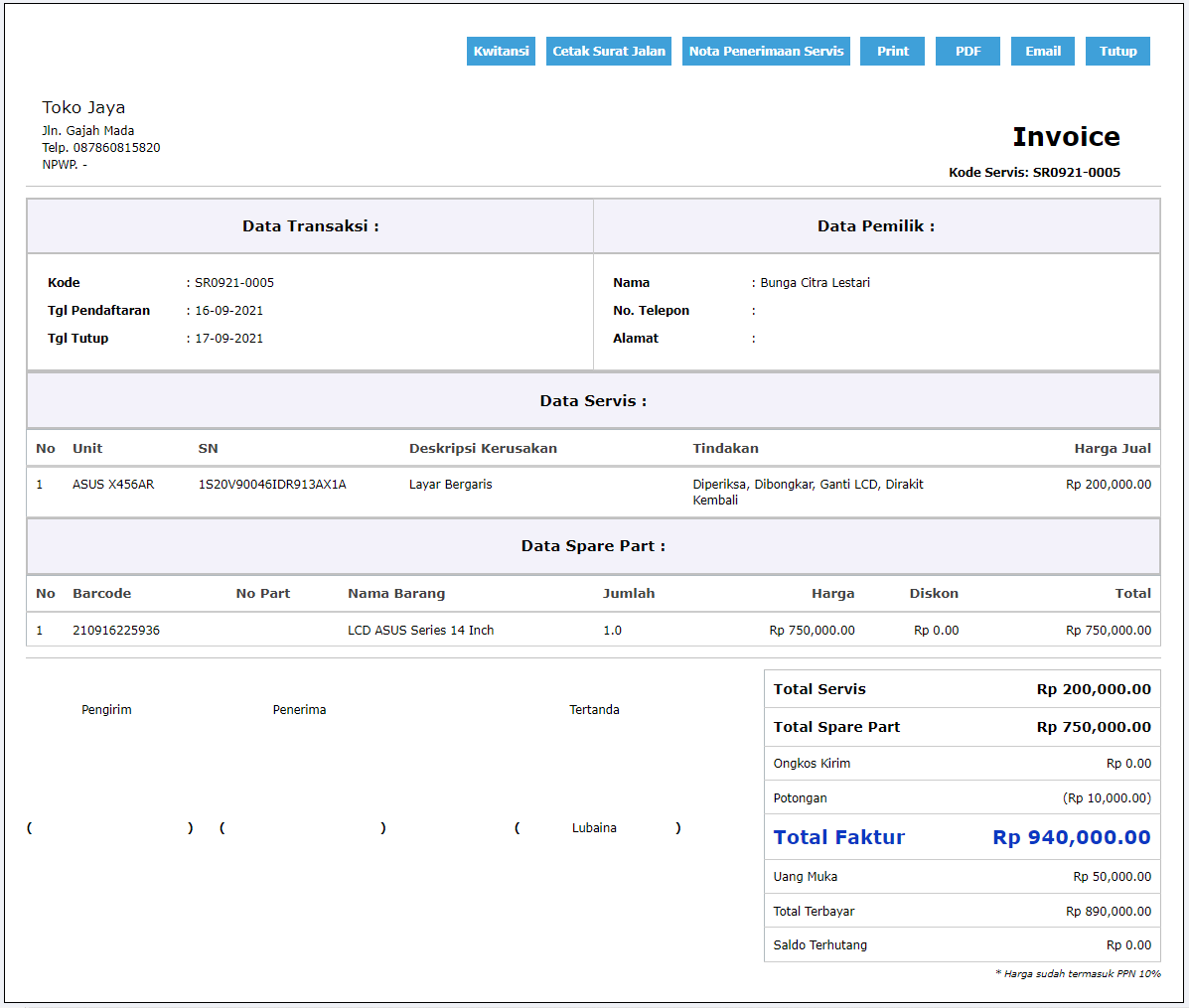Viewport: 1189px width, 1008px height.
Task: Open Cetak Surat Jalan
Action: pyautogui.click(x=608, y=51)
